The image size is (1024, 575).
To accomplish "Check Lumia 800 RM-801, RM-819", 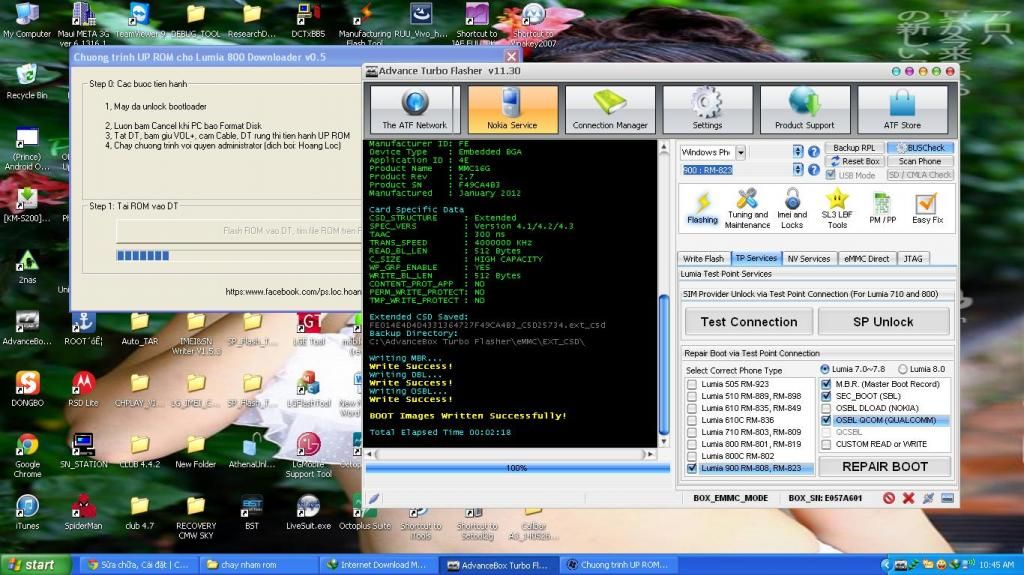I will point(692,444).
